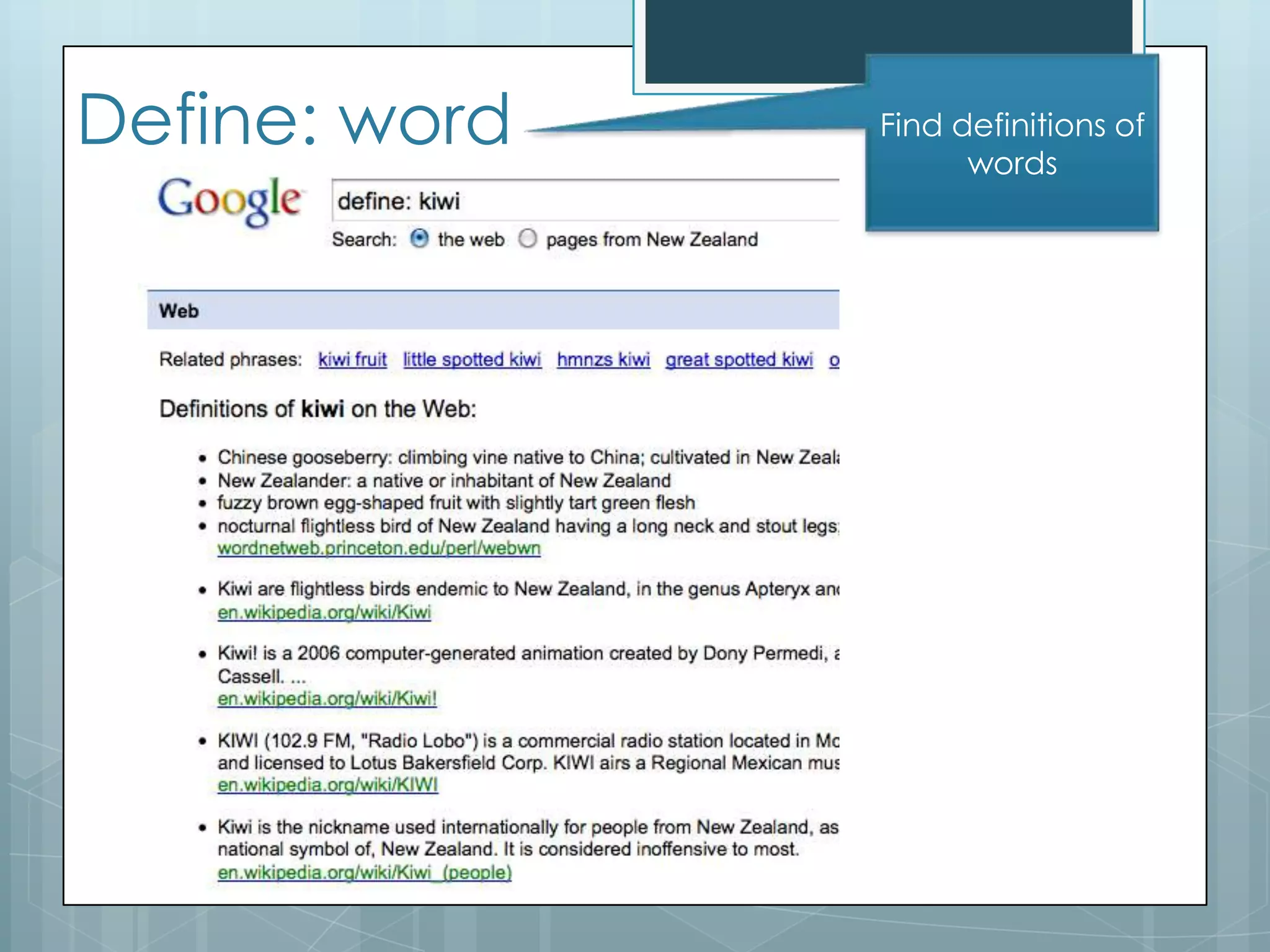The width and height of the screenshot is (1270, 952).
Task: Open en.wikipedia.org/wiki/Kiwi link
Action: click(324, 612)
